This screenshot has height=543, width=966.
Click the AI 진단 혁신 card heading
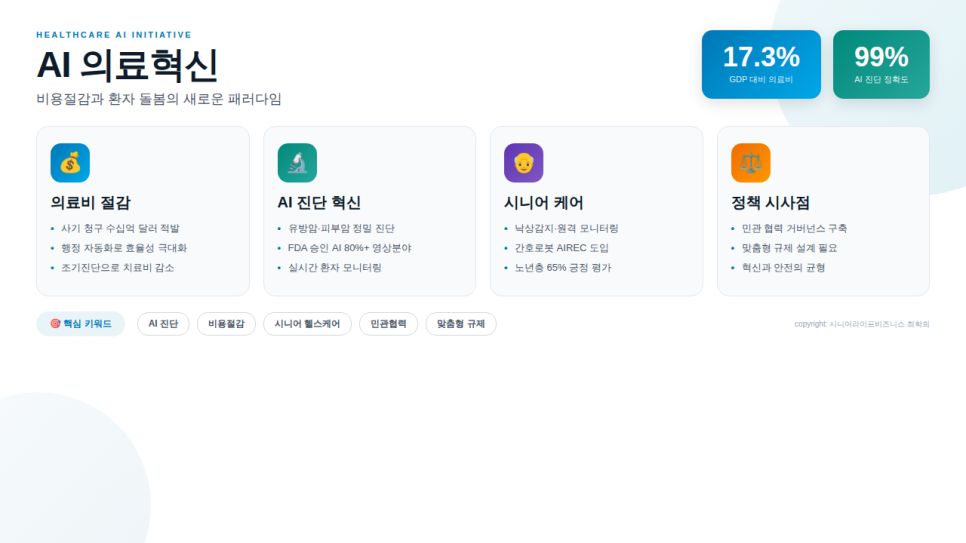[319, 203]
